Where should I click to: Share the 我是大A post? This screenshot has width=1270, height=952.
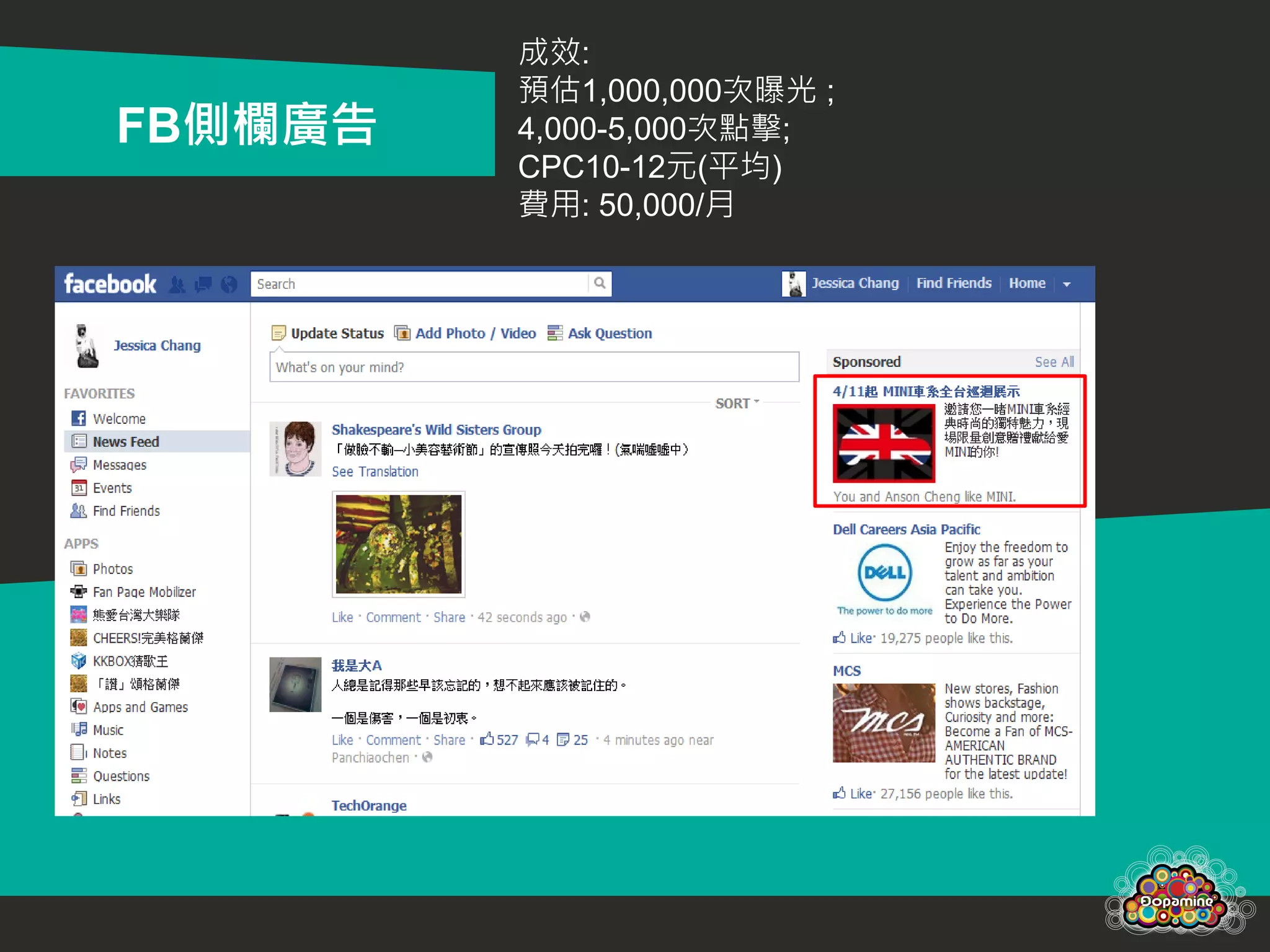(449, 740)
